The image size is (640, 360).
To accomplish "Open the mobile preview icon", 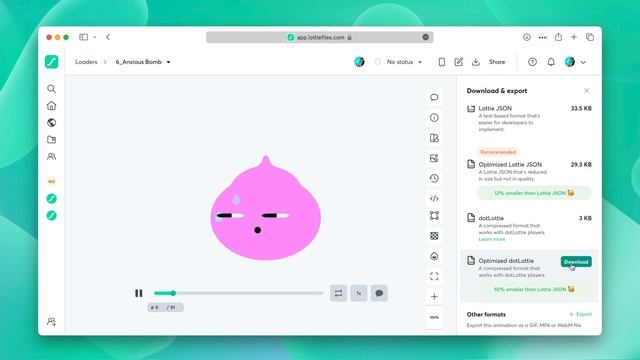I will click(x=442, y=62).
